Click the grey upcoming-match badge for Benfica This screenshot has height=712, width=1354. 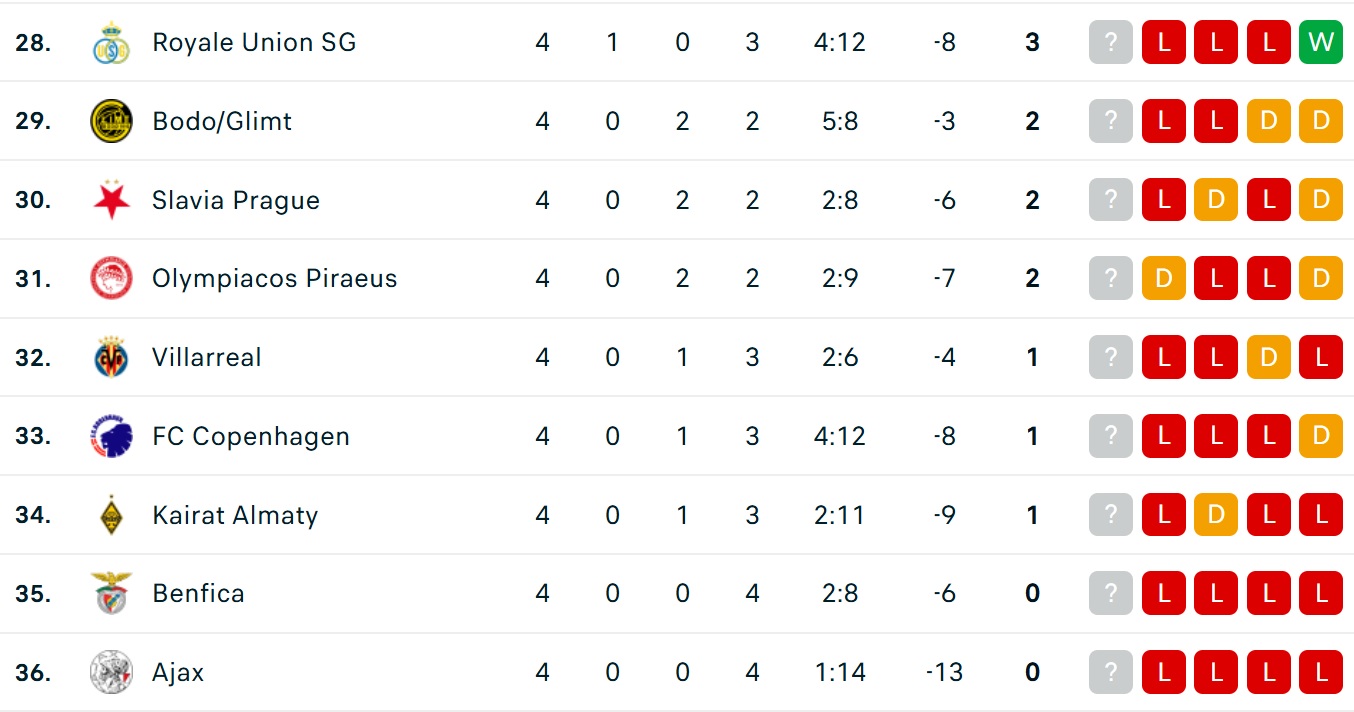(x=1111, y=594)
